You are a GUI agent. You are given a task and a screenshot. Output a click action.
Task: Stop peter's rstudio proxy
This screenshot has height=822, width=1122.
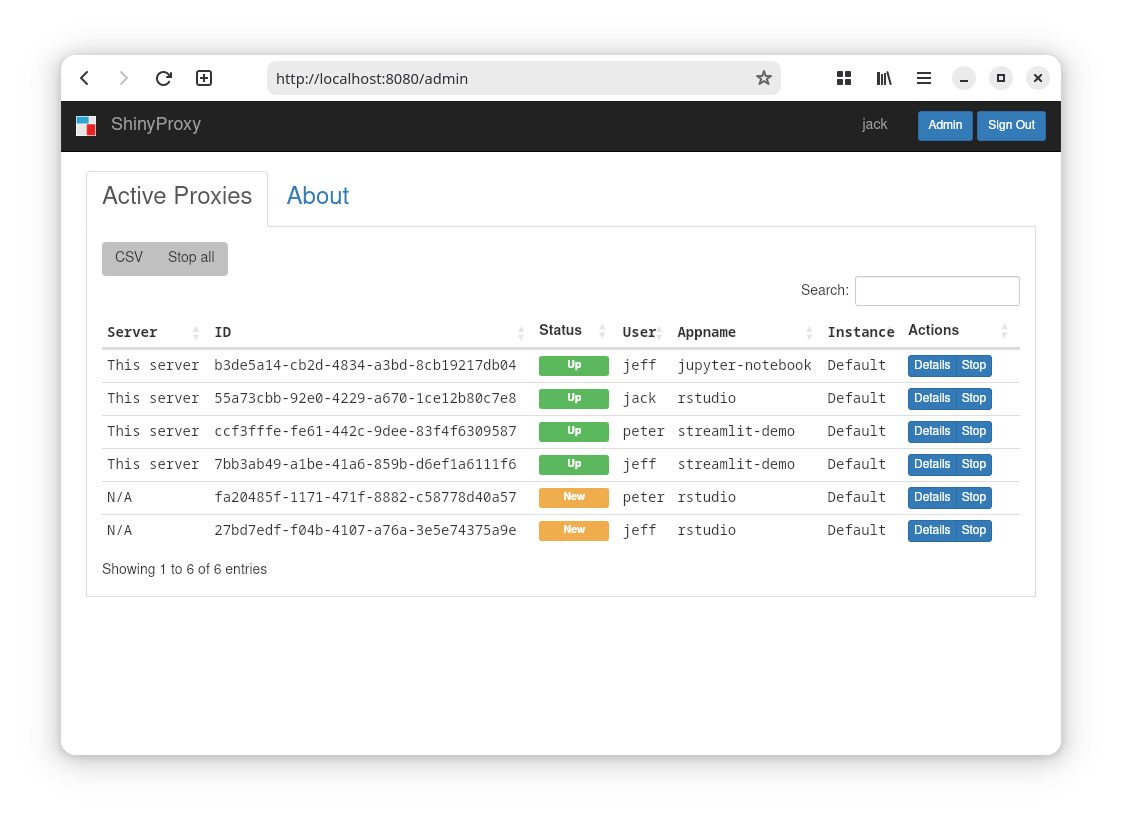coord(974,497)
